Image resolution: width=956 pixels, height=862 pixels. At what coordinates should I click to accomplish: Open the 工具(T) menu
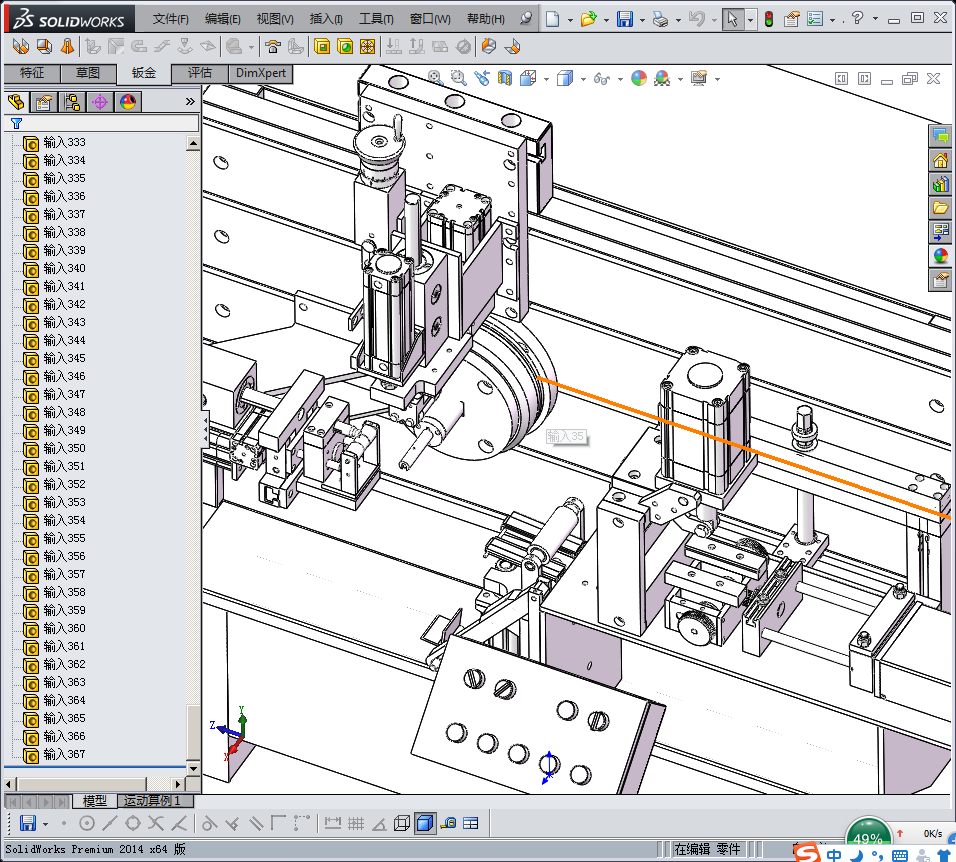[x=376, y=19]
